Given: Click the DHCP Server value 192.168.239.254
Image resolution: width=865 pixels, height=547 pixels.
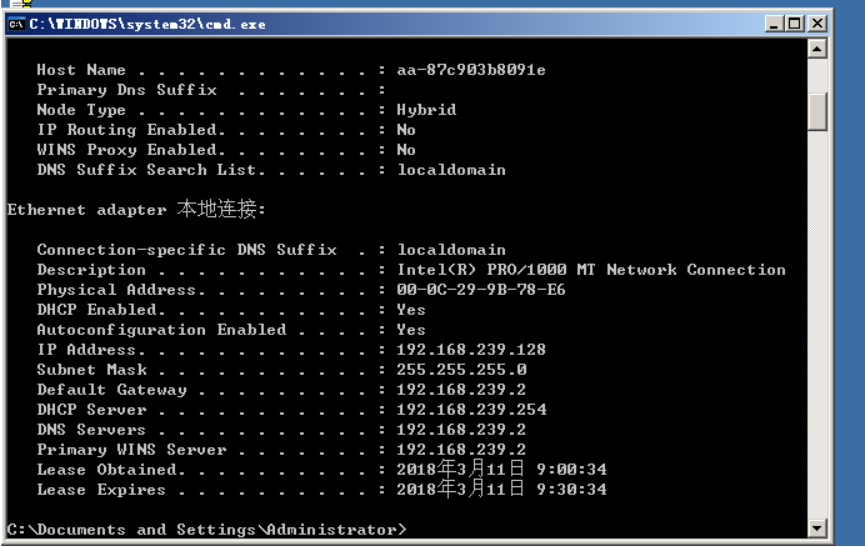Looking at the screenshot, I should 472,410.
